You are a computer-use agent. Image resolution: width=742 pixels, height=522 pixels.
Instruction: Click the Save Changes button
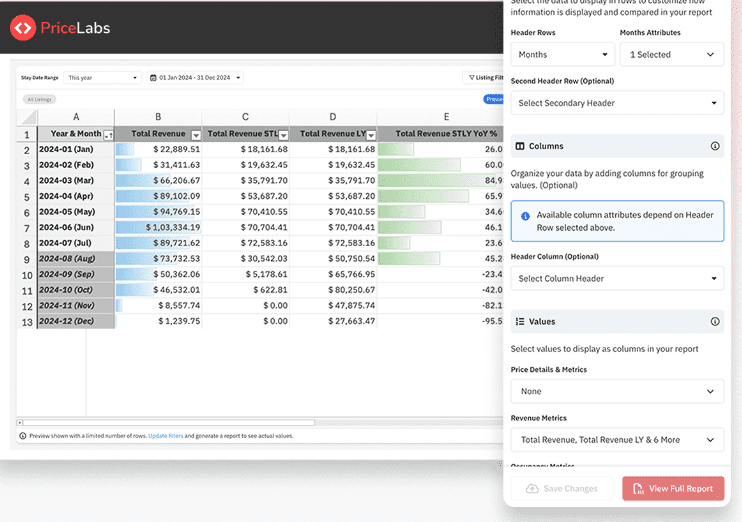562,488
